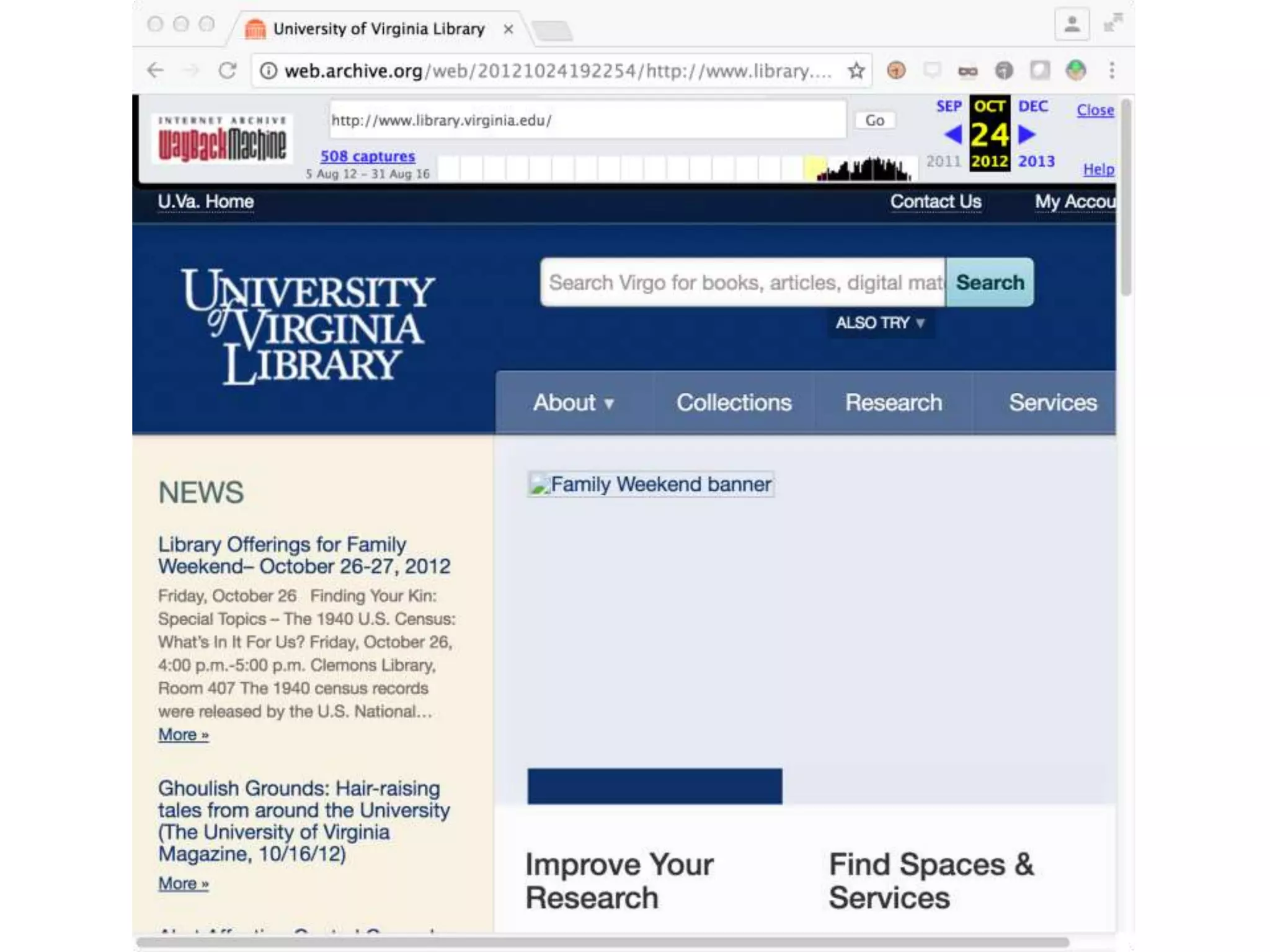Open the 508 captures link
The height and width of the screenshot is (952, 1270).
pyautogui.click(x=368, y=156)
